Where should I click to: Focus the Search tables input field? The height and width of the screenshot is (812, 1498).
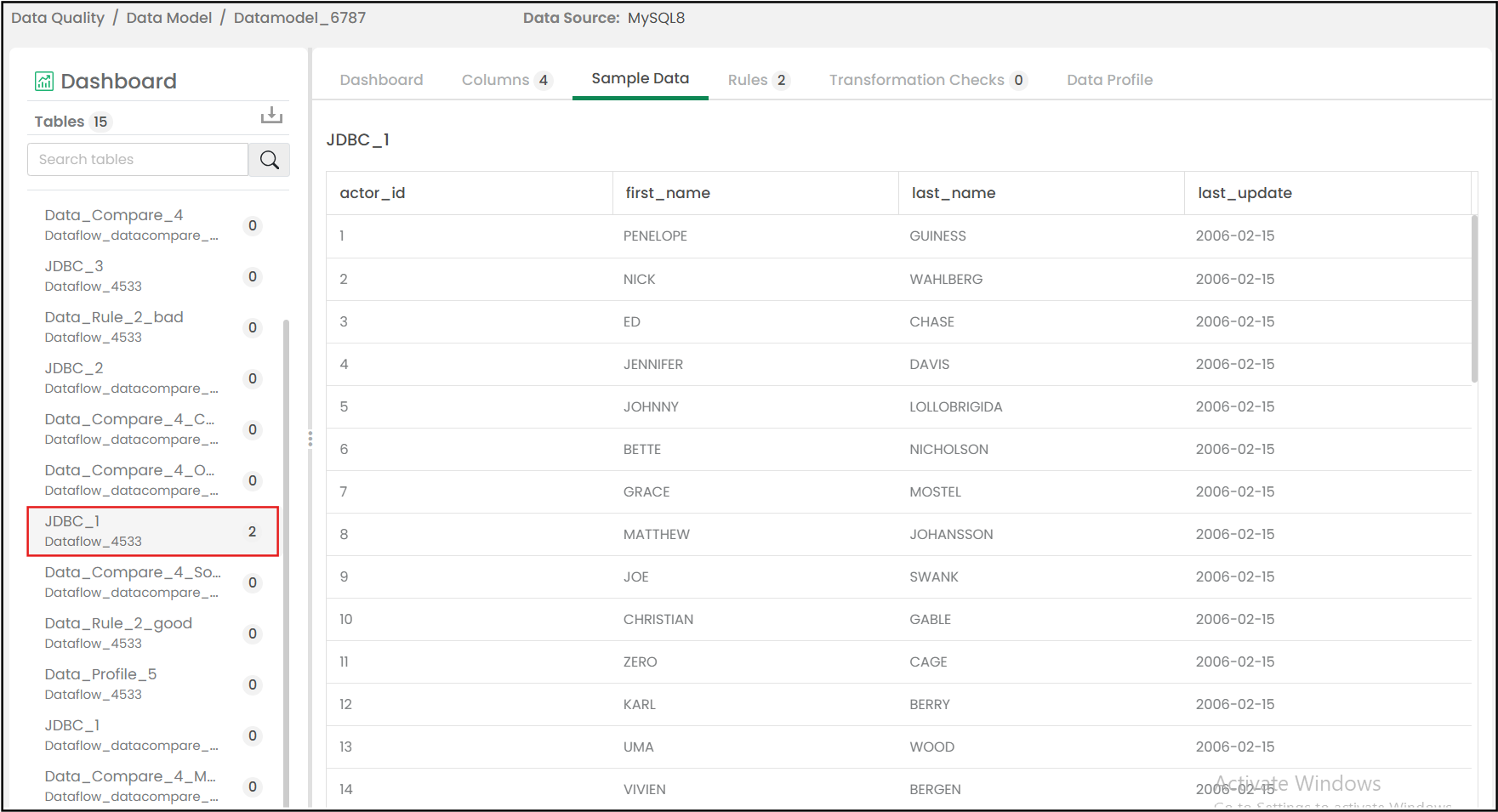pyautogui.click(x=138, y=160)
